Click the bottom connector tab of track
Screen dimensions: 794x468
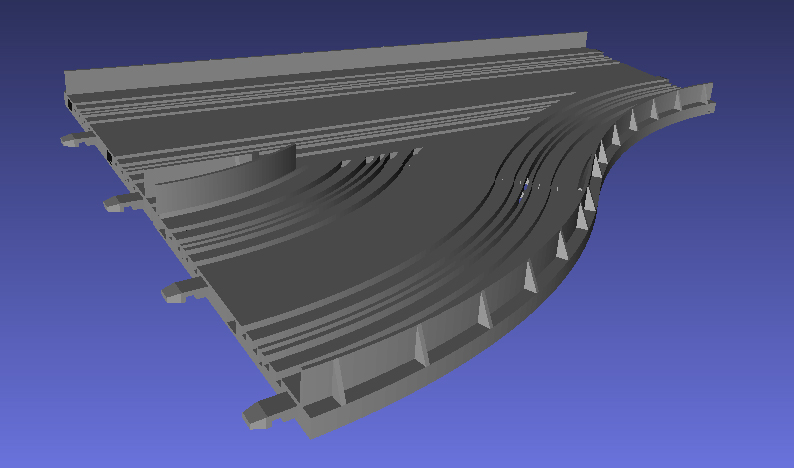tap(260, 412)
